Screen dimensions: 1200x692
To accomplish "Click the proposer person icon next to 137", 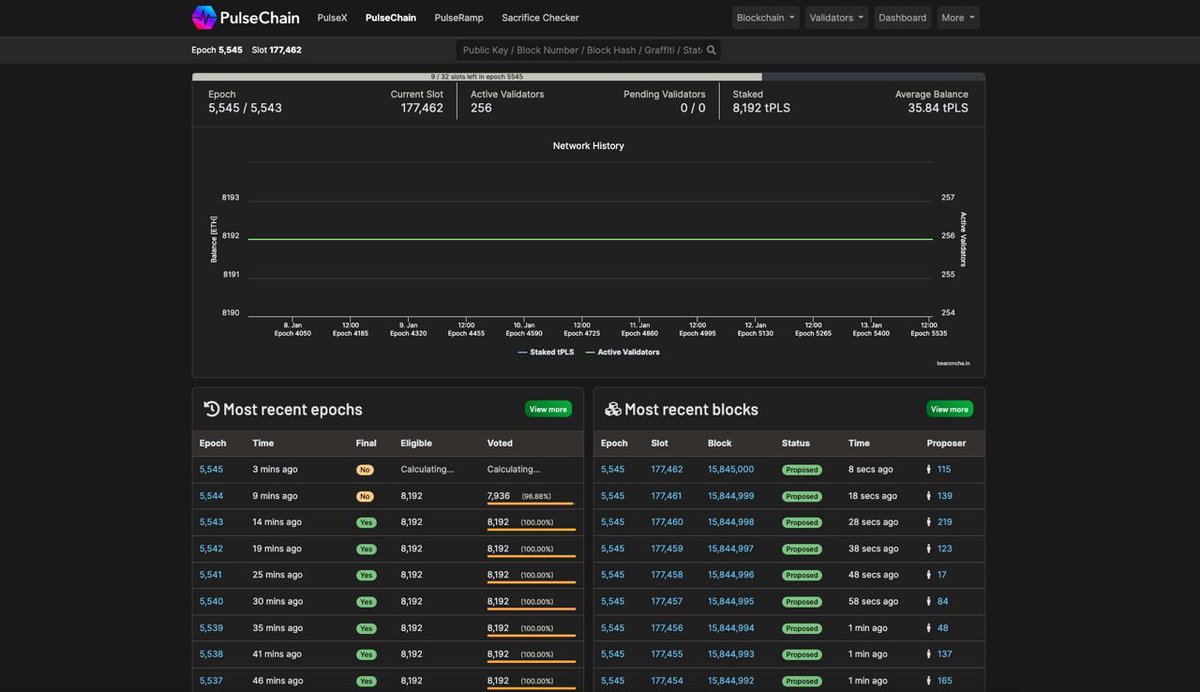I will click(x=929, y=654).
